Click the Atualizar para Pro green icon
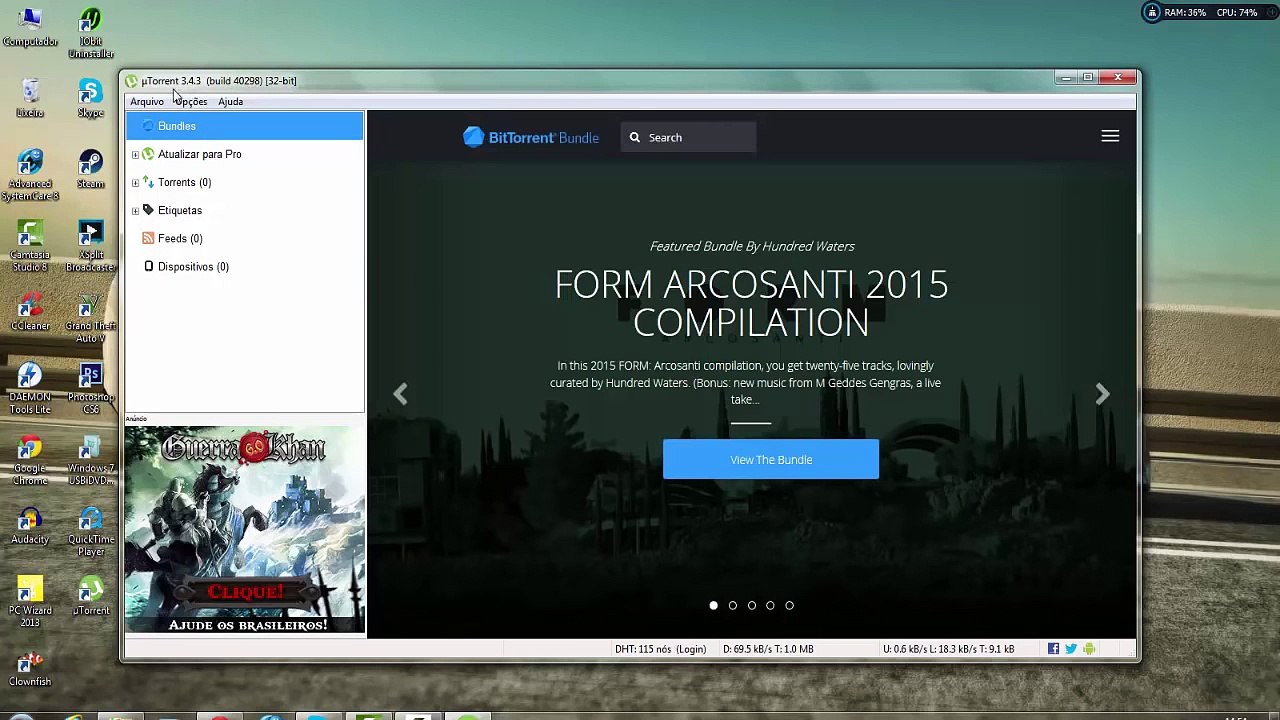This screenshot has width=1280, height=720. tap(148, 154)
